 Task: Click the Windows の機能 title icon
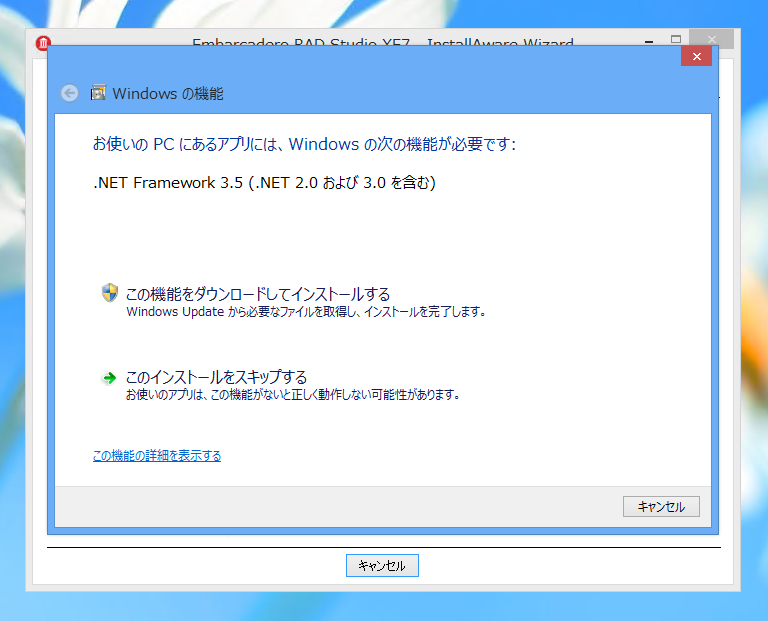point(98,93)
